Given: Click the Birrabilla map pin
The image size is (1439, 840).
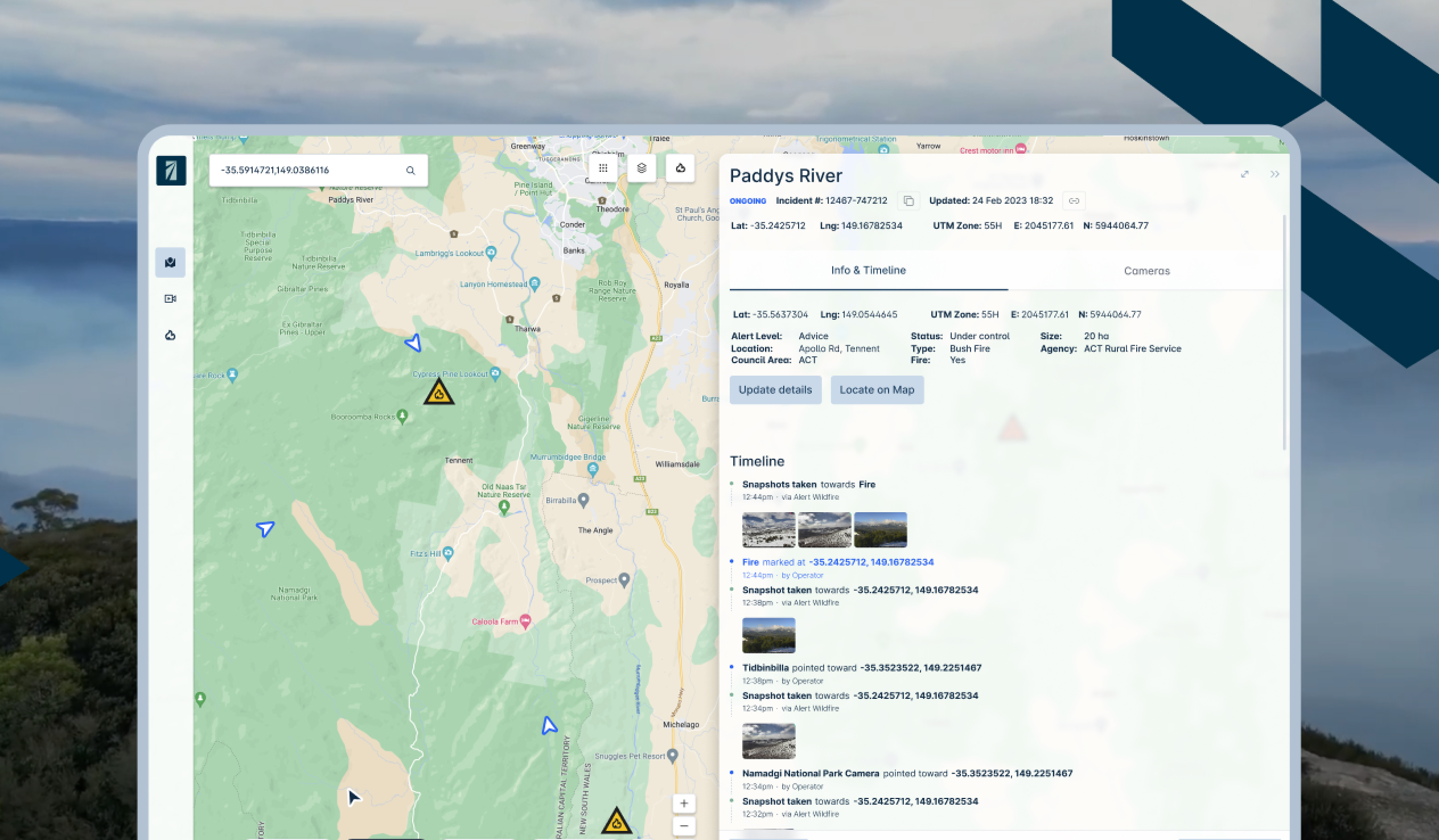Looking at the screenshot, I should [583, 500].
